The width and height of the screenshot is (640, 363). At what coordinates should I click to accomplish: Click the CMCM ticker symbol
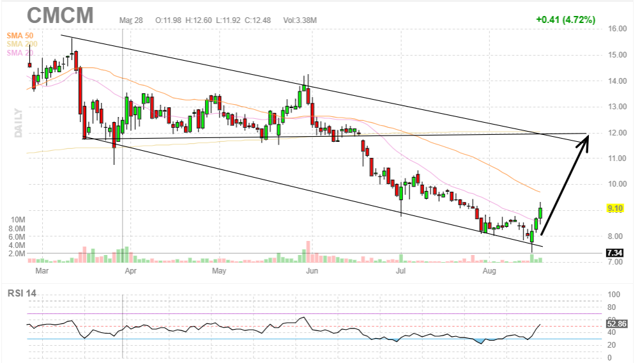pyautogui.click(x=60, y=15)
